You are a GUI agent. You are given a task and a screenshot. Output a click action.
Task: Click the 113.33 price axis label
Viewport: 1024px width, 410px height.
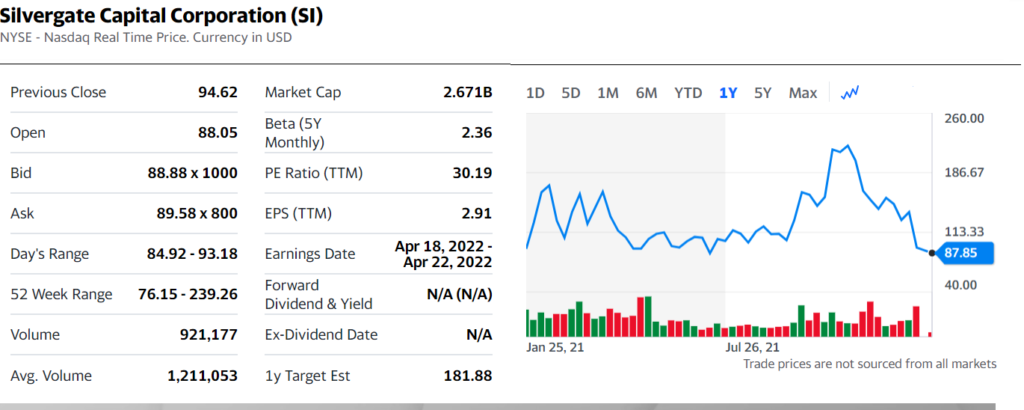[x=963, y=232]
